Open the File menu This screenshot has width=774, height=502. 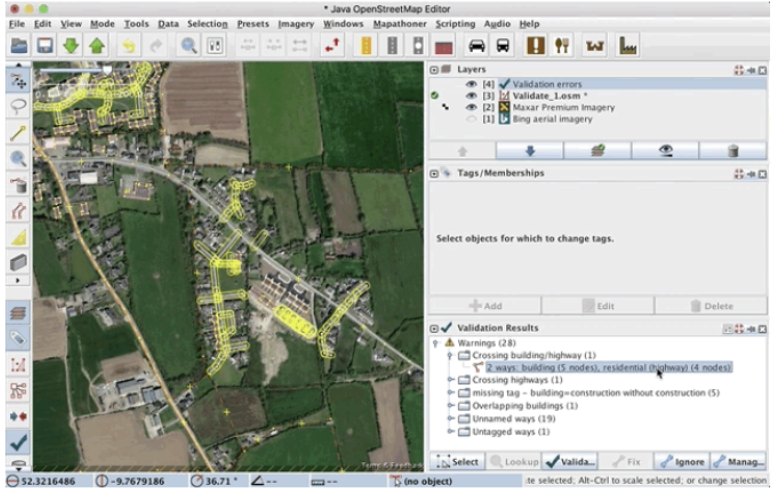tap(17, 24)
